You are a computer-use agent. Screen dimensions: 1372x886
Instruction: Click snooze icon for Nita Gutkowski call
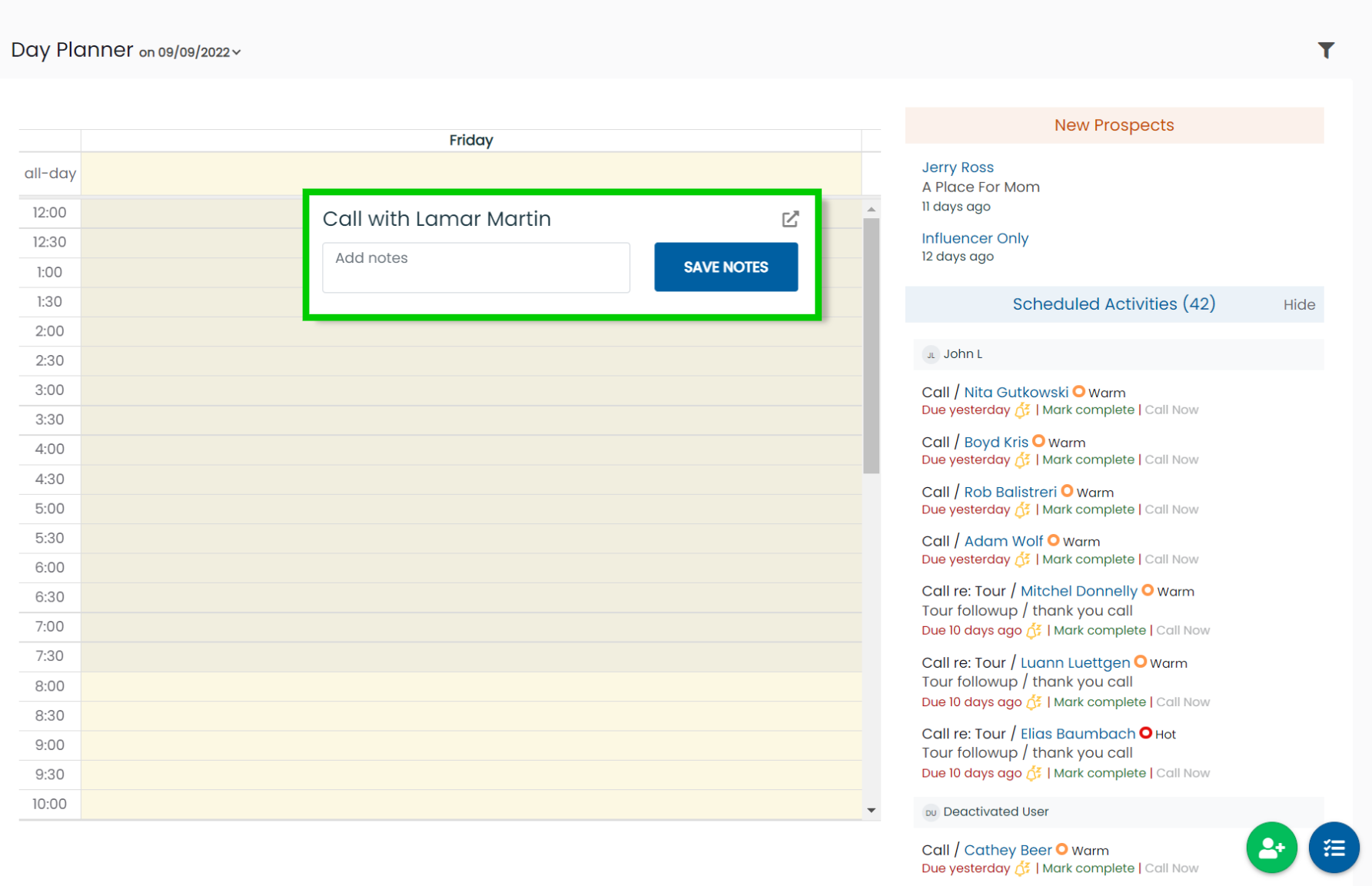point(1022,410)
